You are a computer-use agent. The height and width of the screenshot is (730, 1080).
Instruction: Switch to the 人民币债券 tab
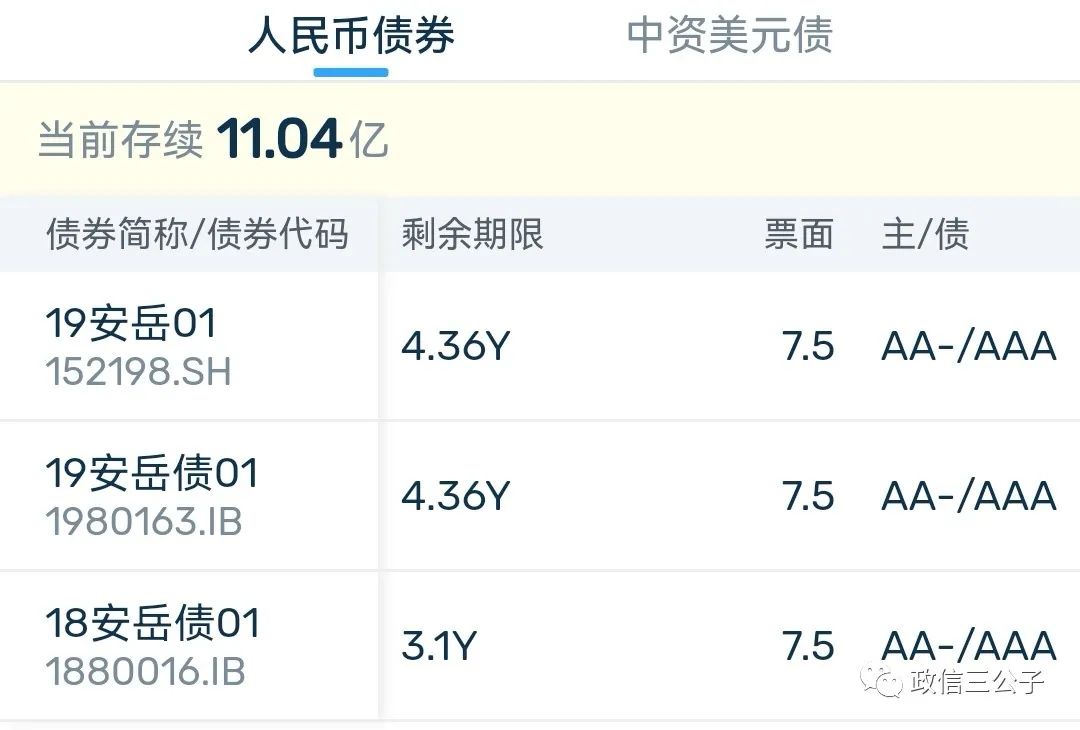[x=351, y=36]
